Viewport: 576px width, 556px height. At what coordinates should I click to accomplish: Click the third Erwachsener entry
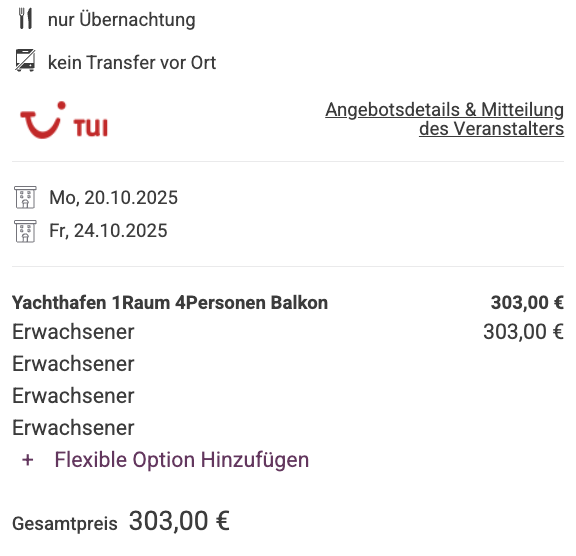pos(73,396)
